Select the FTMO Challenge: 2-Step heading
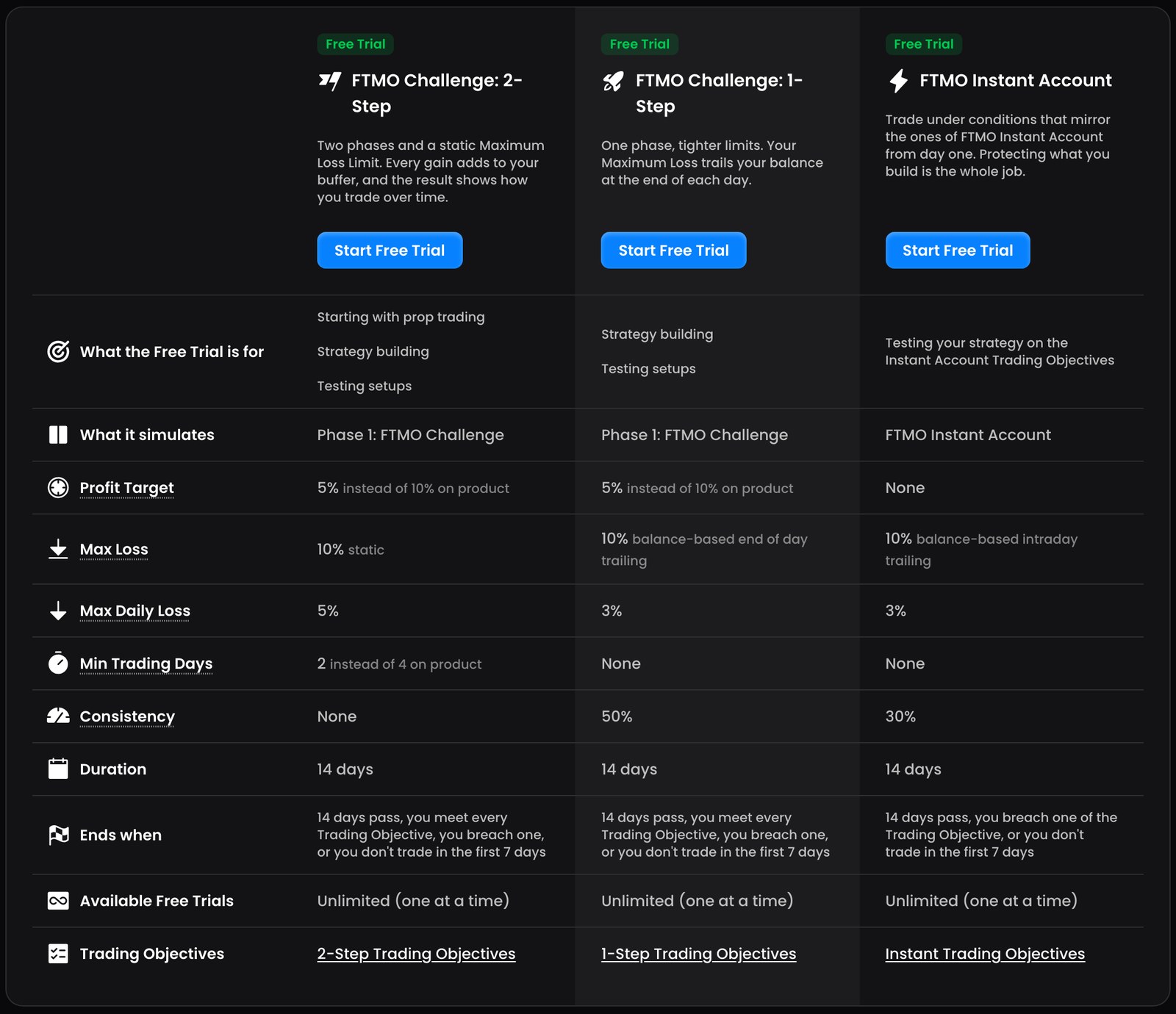The image size is (1176, 1014). click(437, 93)
